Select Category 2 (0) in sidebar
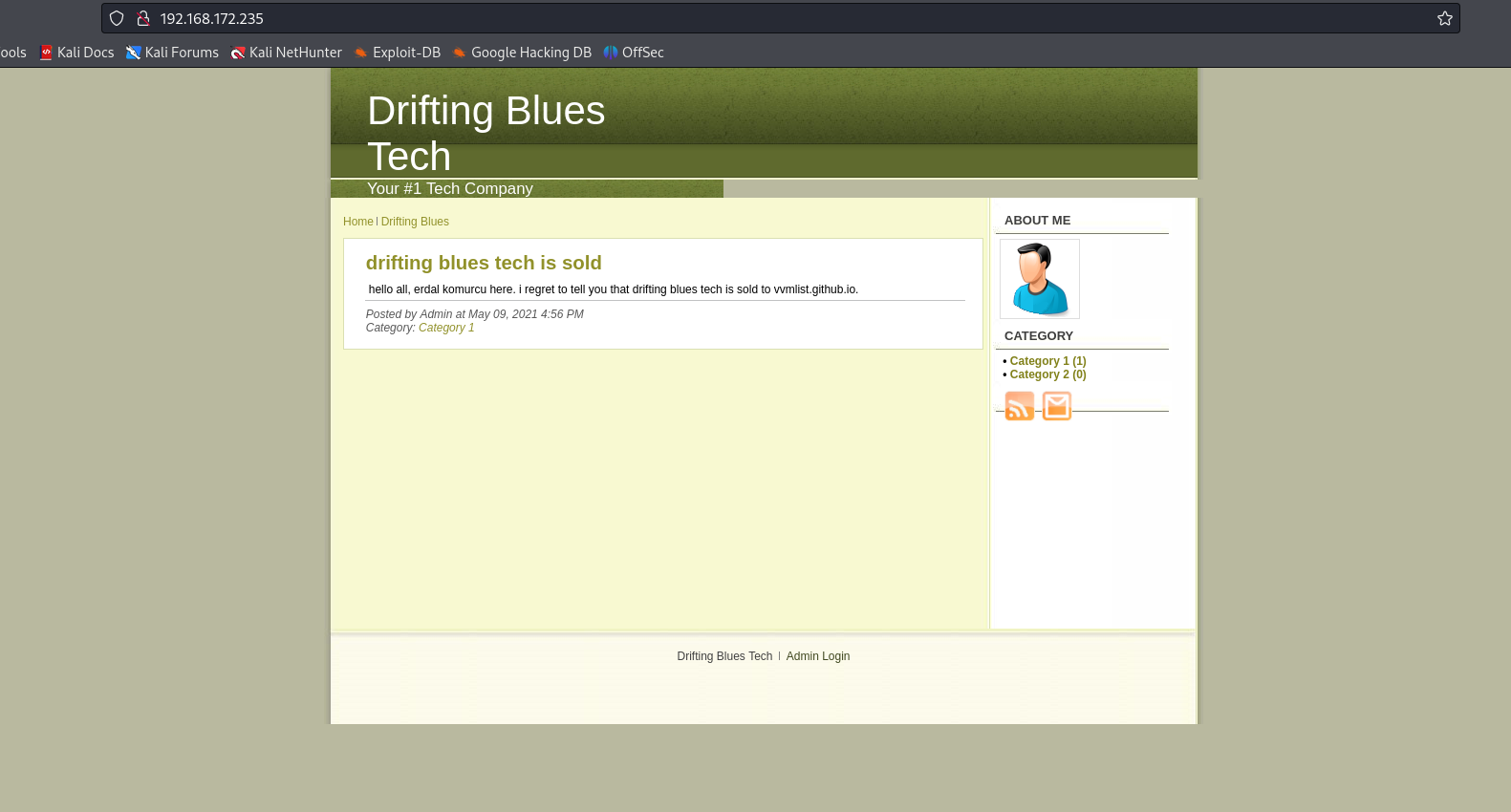Image resolution: width=1511 pixels, height=812 pixels. click(x=1047, y=374)
